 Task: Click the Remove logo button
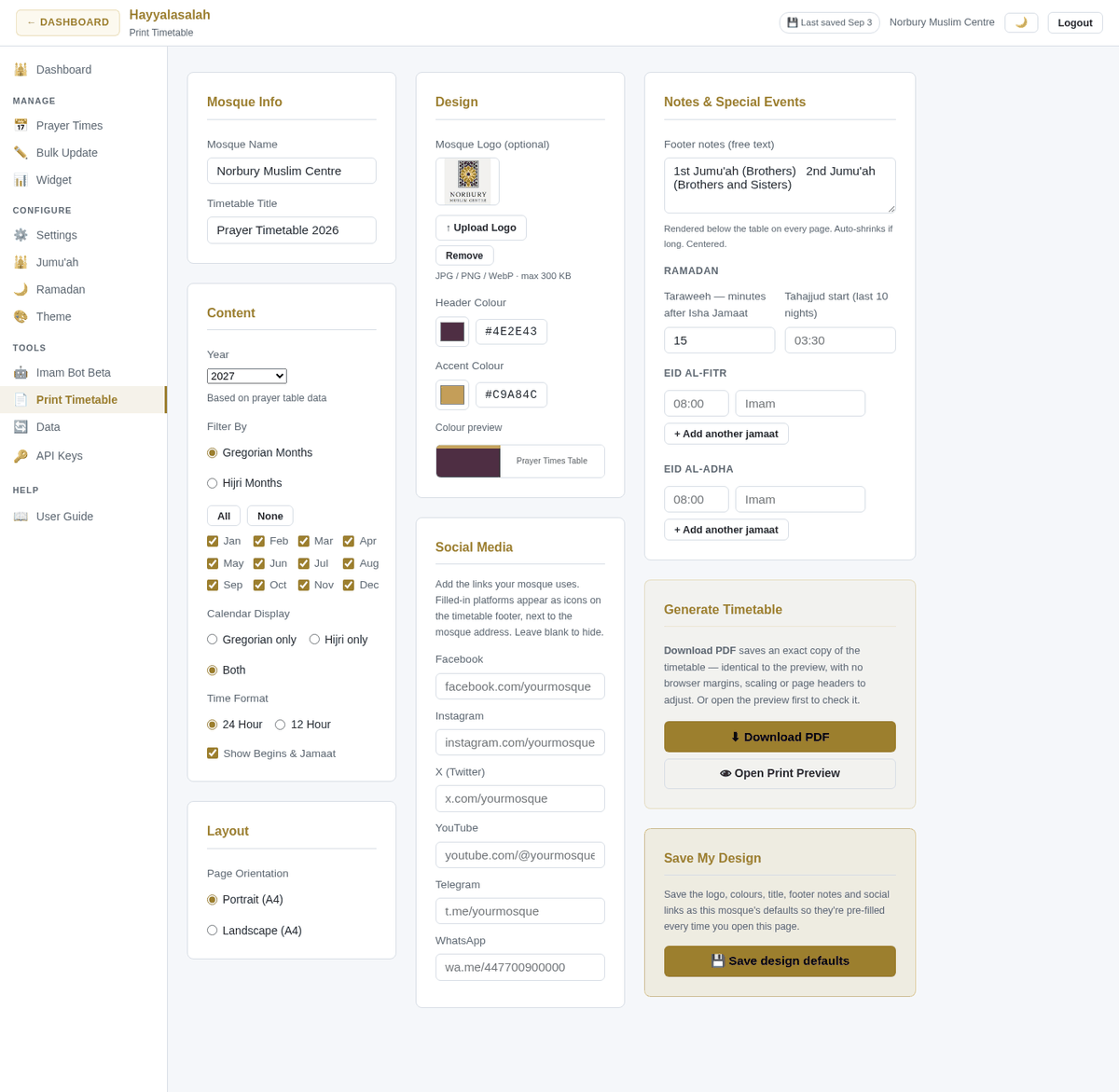[464, 256]
